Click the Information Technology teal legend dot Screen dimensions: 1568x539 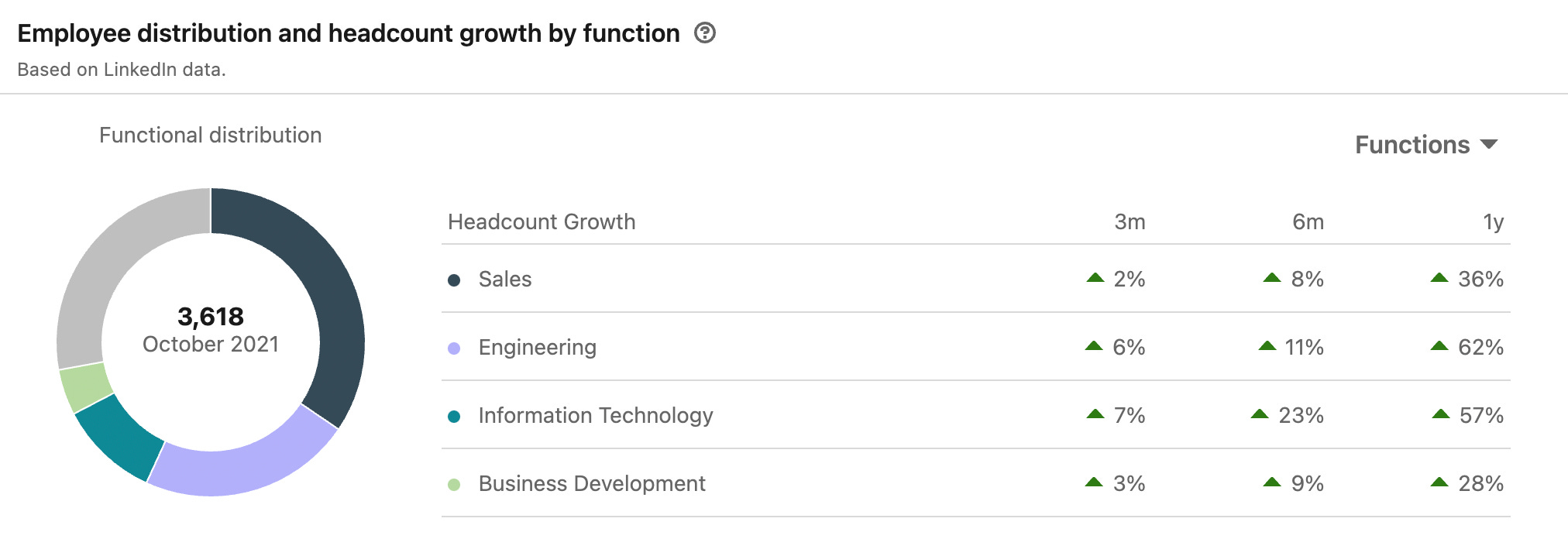(454, 417)
